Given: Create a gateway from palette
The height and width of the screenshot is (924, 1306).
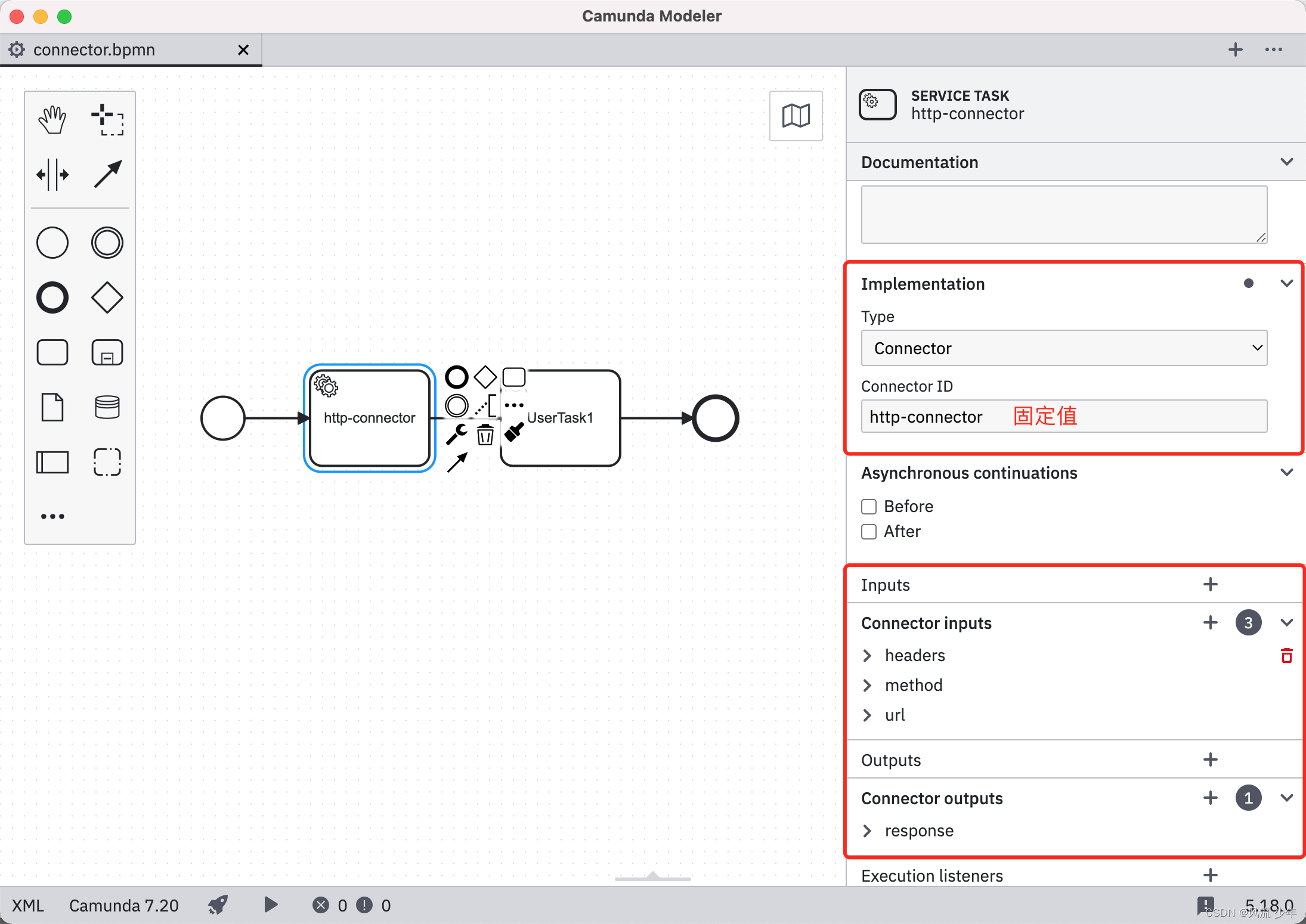Looking at the screenshot, I should click(x=107, y=297).
